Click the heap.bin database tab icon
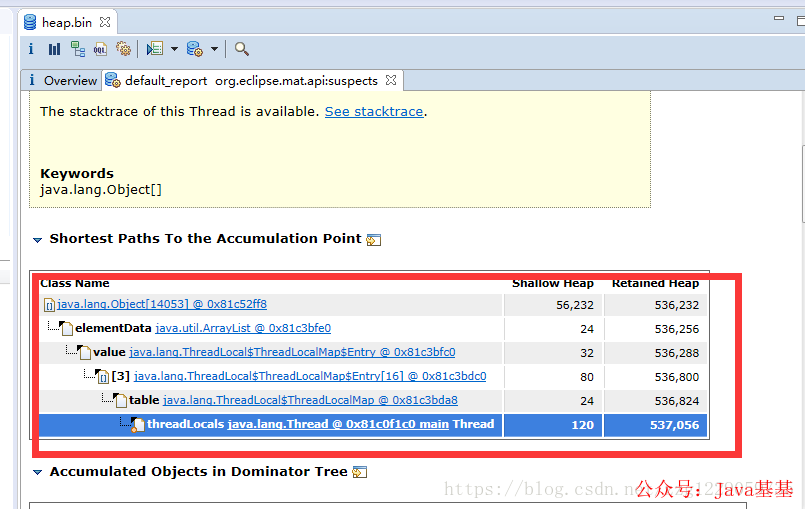This screenshot has height=509, width=805. pos(30,22)
